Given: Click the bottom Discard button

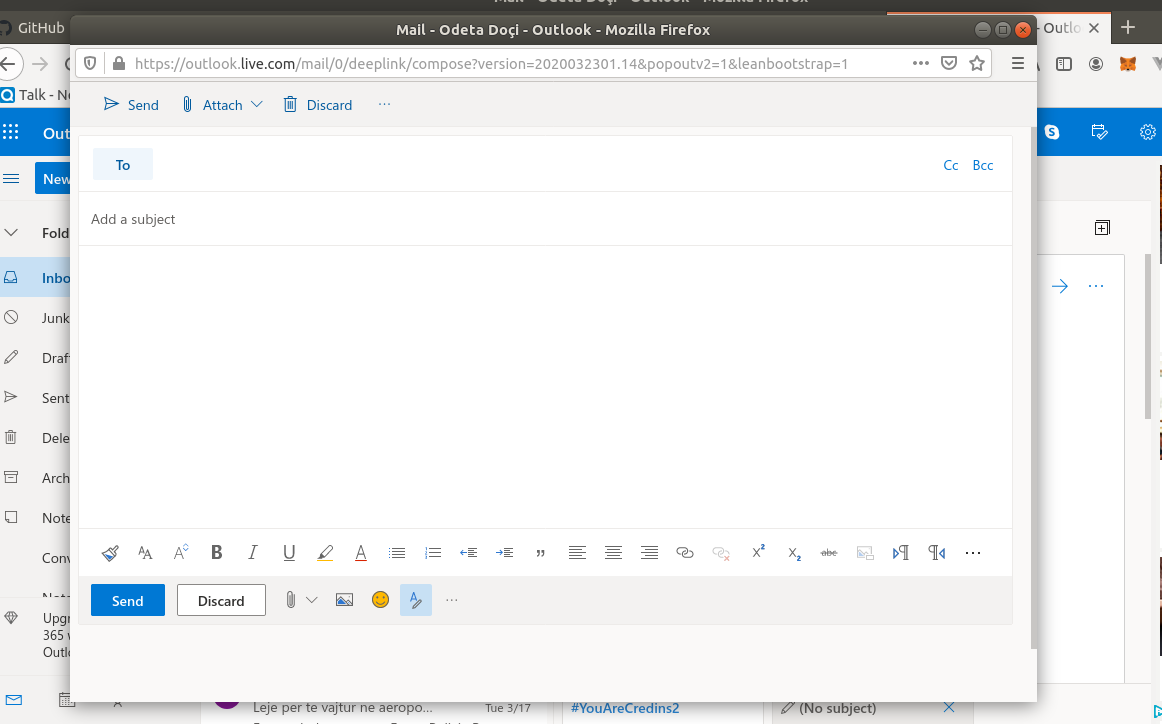Looking at the screenshot, I should click(x=221, y=600).
